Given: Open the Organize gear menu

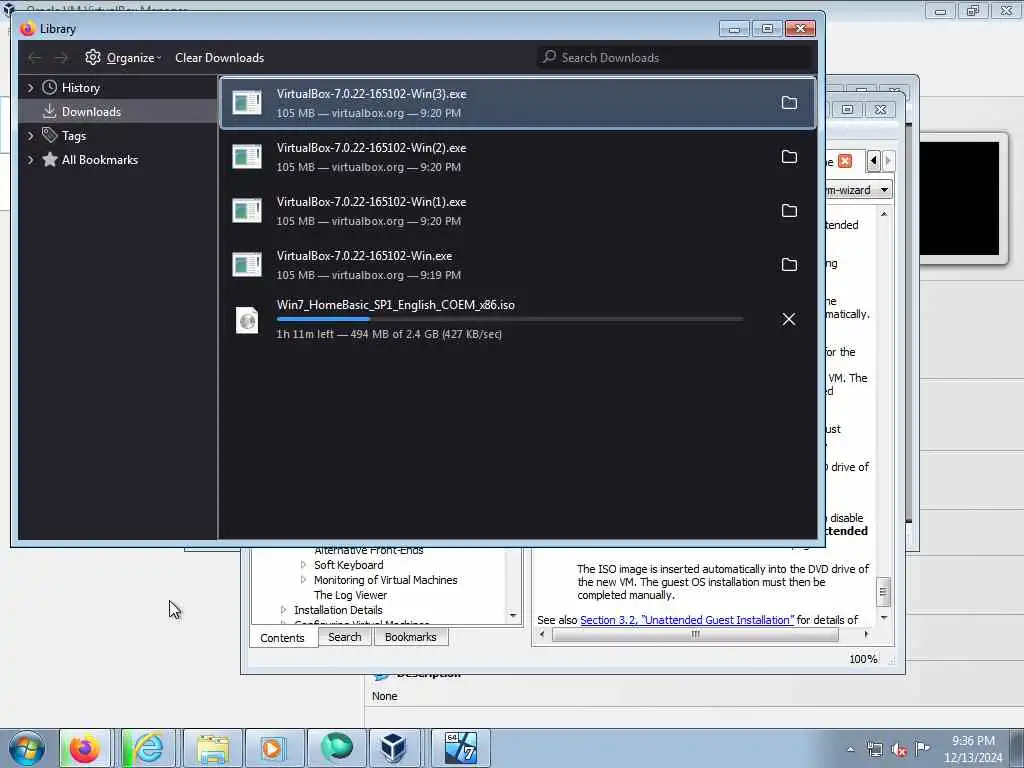Looking at the screenshot, I should [x=123, y=57].
